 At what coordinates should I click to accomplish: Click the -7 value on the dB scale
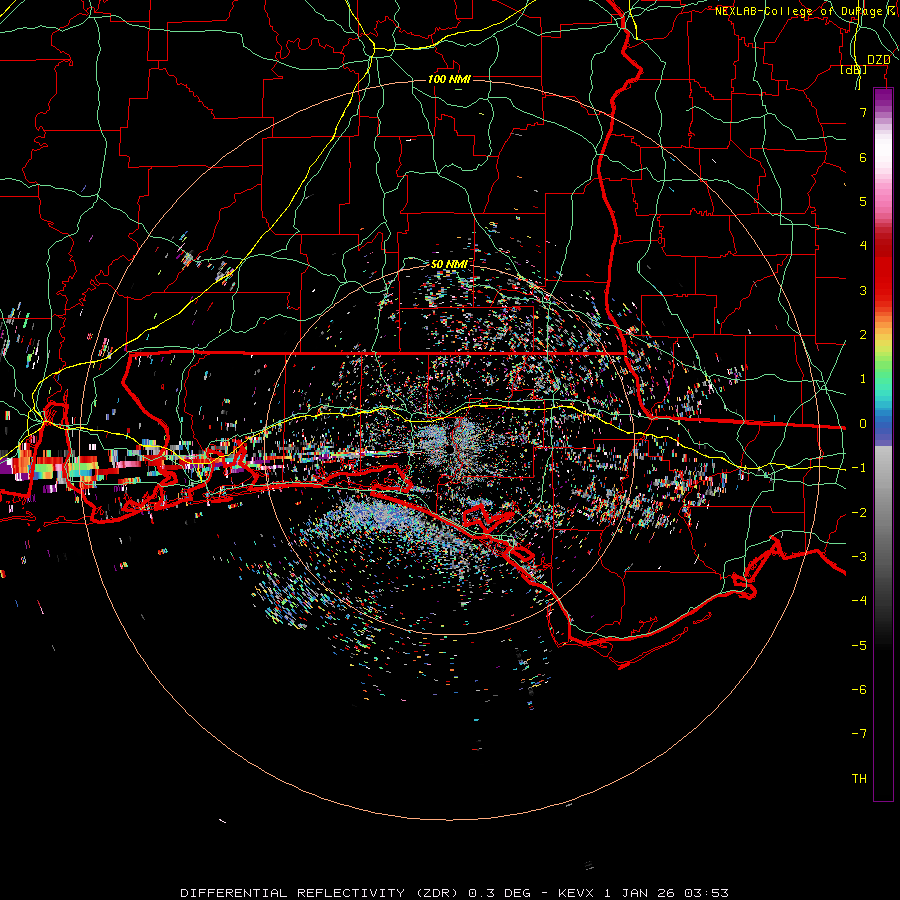coord(859,734)
